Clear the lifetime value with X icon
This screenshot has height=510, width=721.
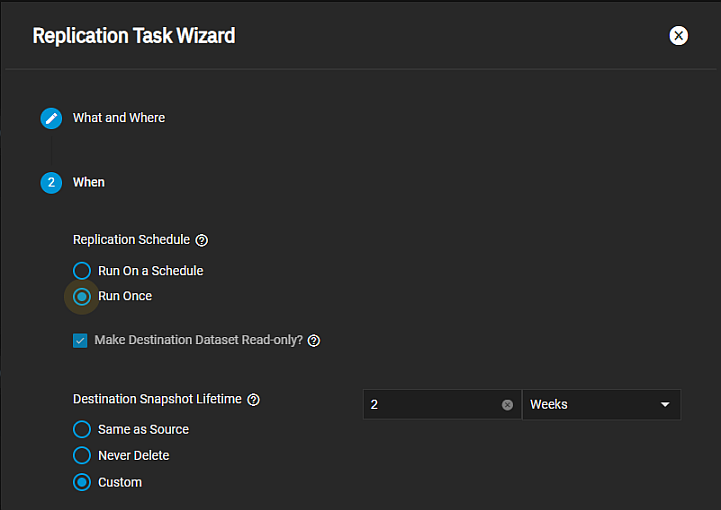click(507, 405)
